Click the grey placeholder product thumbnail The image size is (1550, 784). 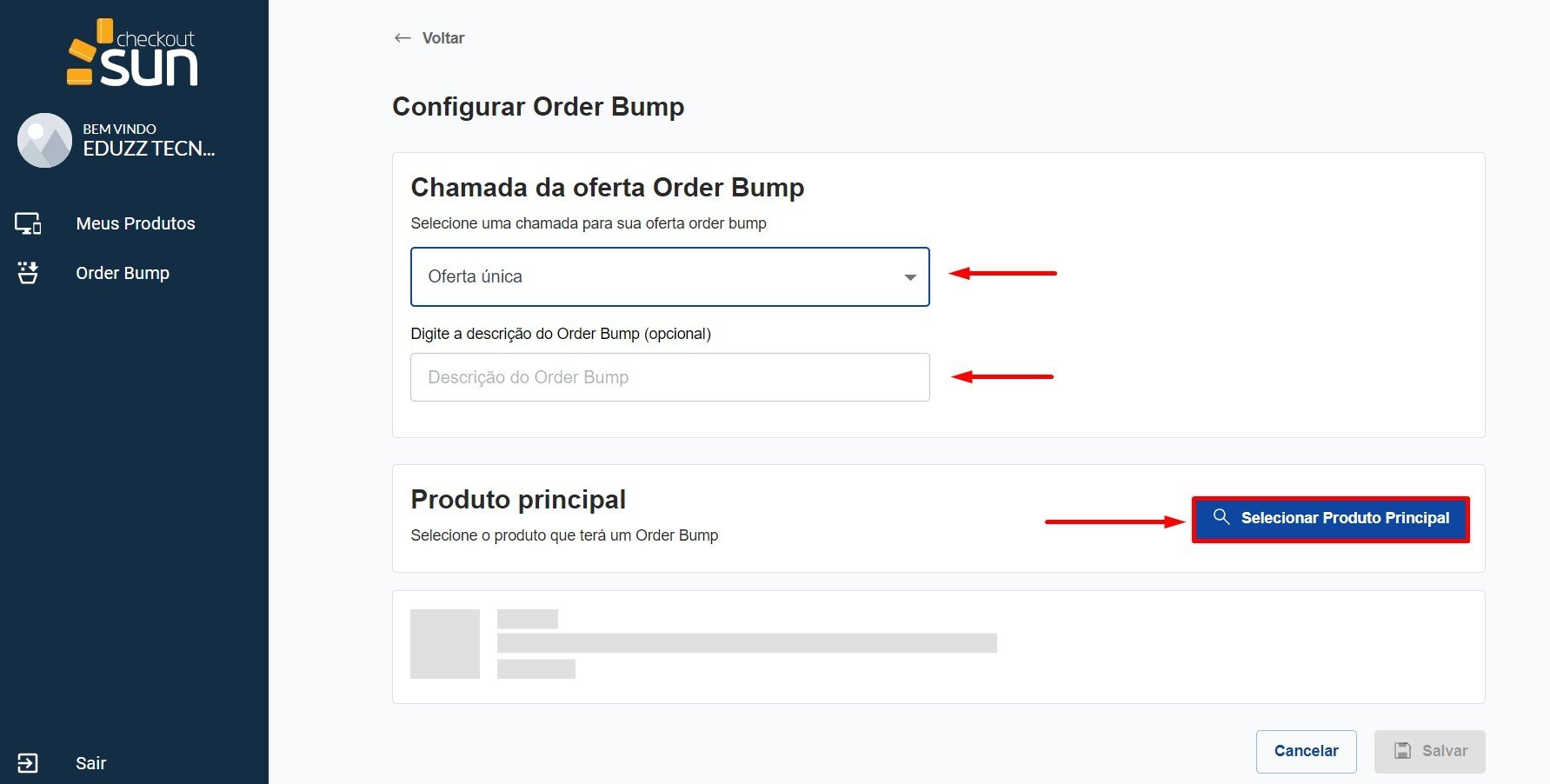click(x=445, y=644)
